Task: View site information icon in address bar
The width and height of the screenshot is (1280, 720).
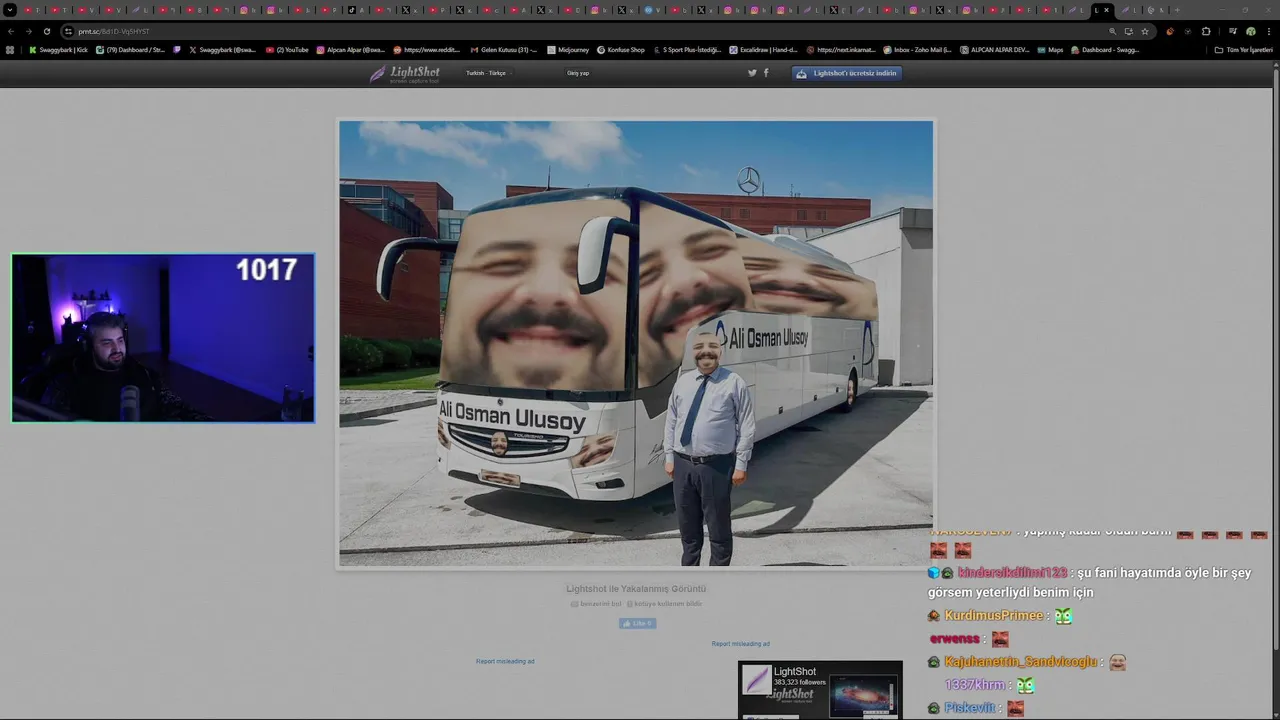Action: 68,31
